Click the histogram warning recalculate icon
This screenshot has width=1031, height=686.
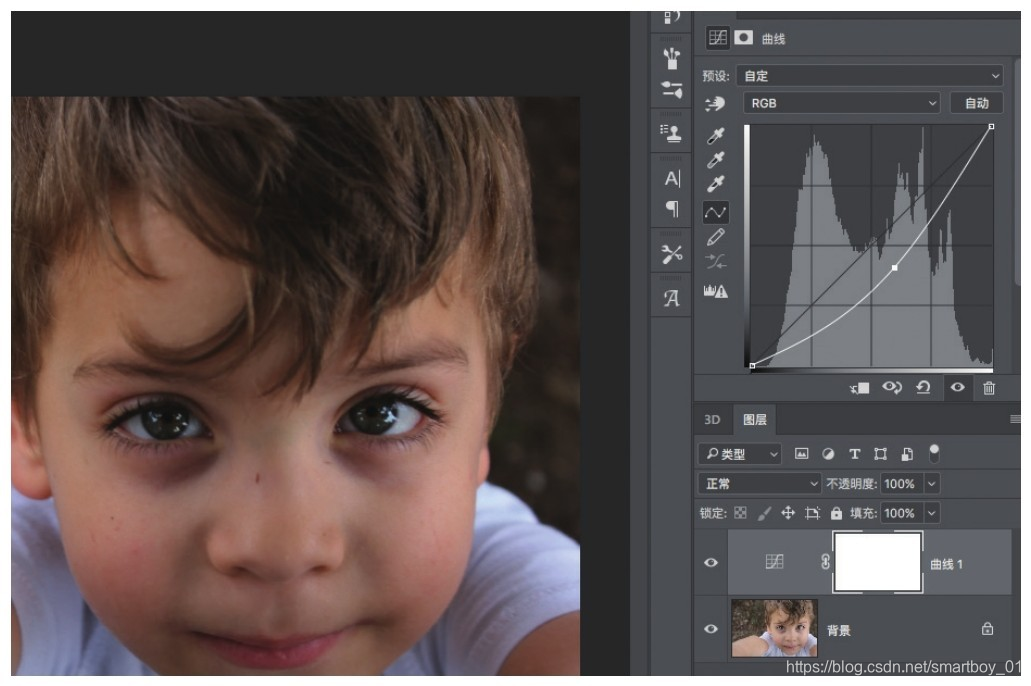click(x=715, y=291)
